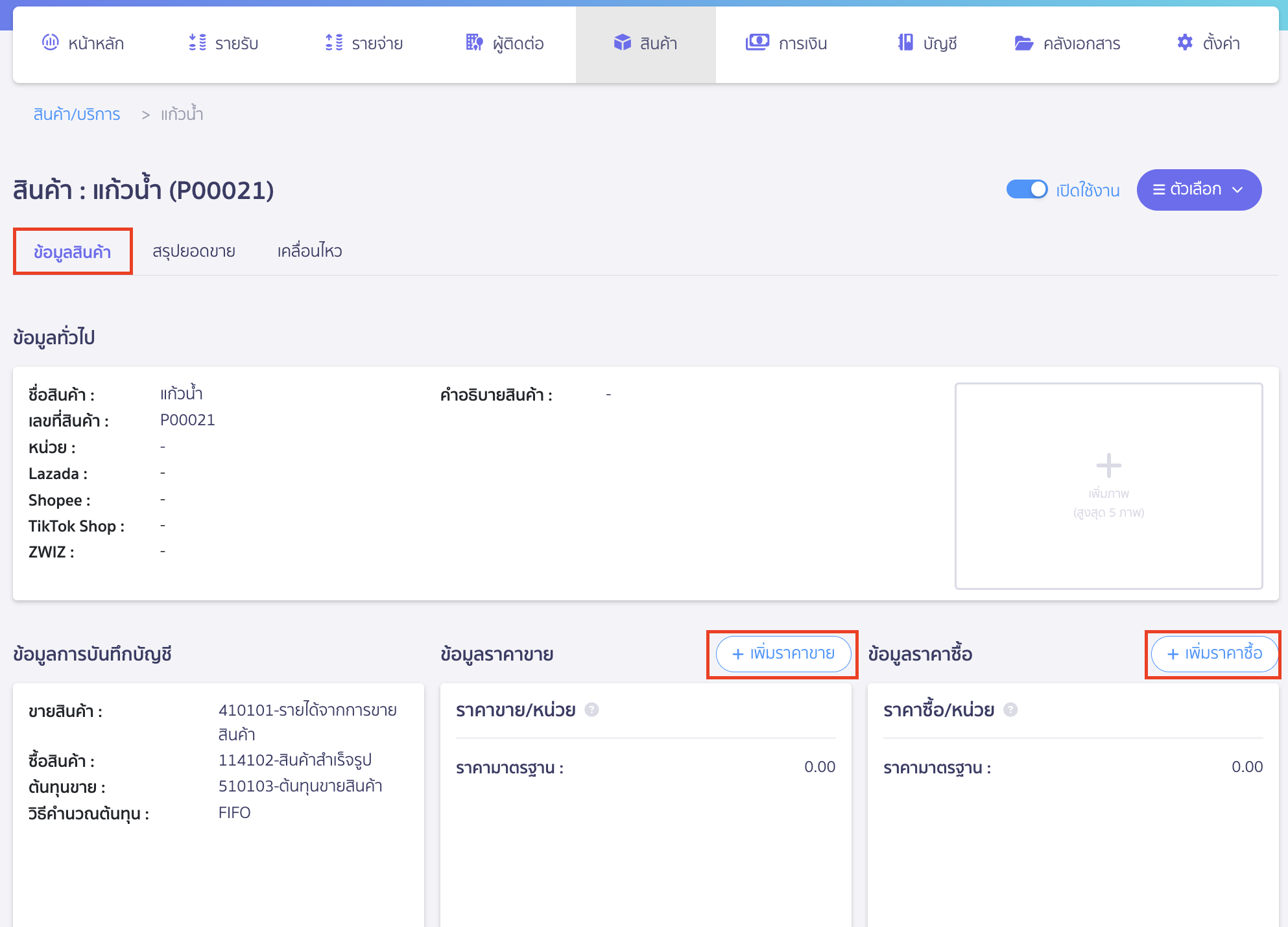
Task: Switch to the สรุปยอดขาย tab
Action: click(194, 251)
